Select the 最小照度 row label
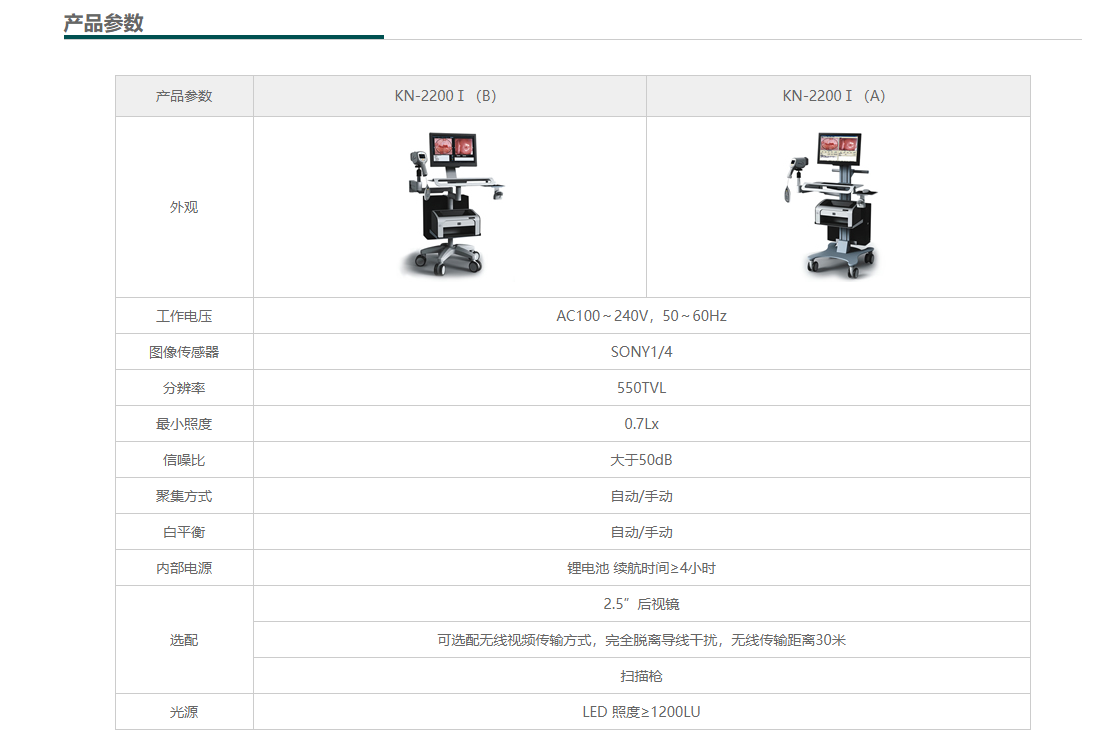The width and height of the screenshot is (1105, 747). tap(184, 424)
